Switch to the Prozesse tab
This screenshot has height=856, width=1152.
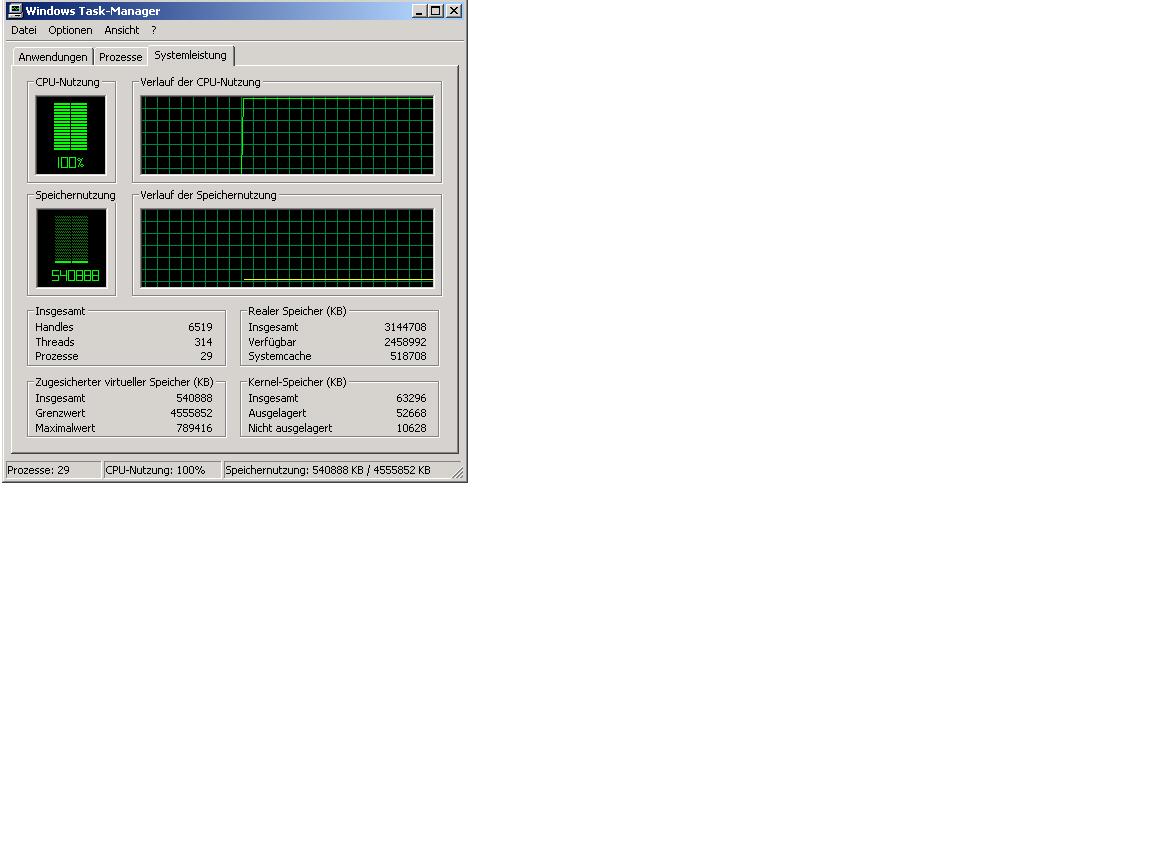(x=120, y=57)
